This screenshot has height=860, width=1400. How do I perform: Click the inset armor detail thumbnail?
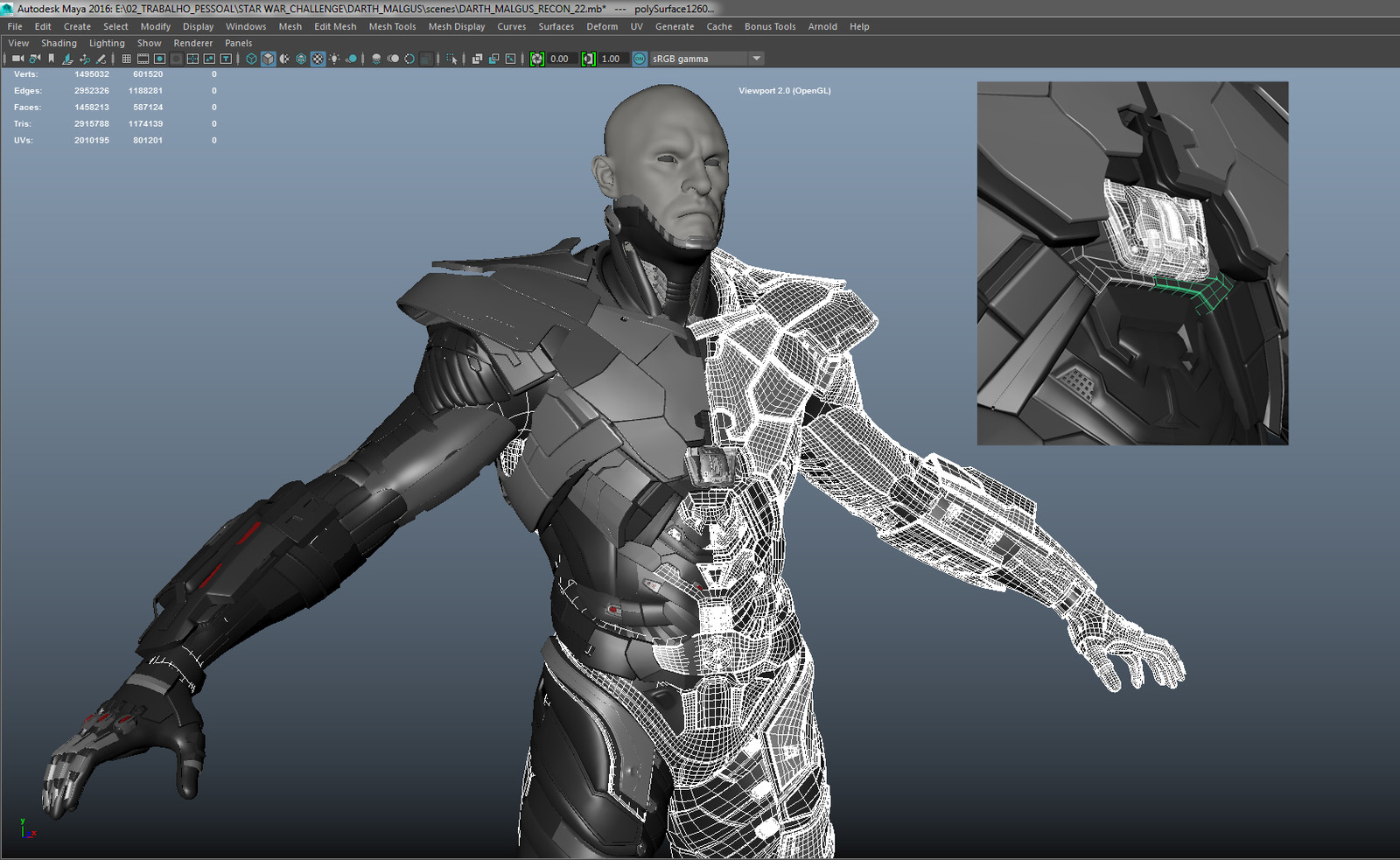1132,263
